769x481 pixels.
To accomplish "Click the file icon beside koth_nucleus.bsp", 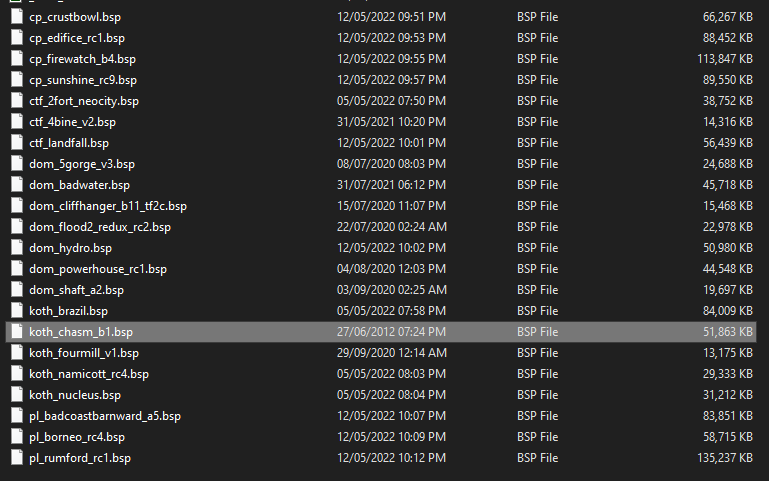I will [17, 395].
